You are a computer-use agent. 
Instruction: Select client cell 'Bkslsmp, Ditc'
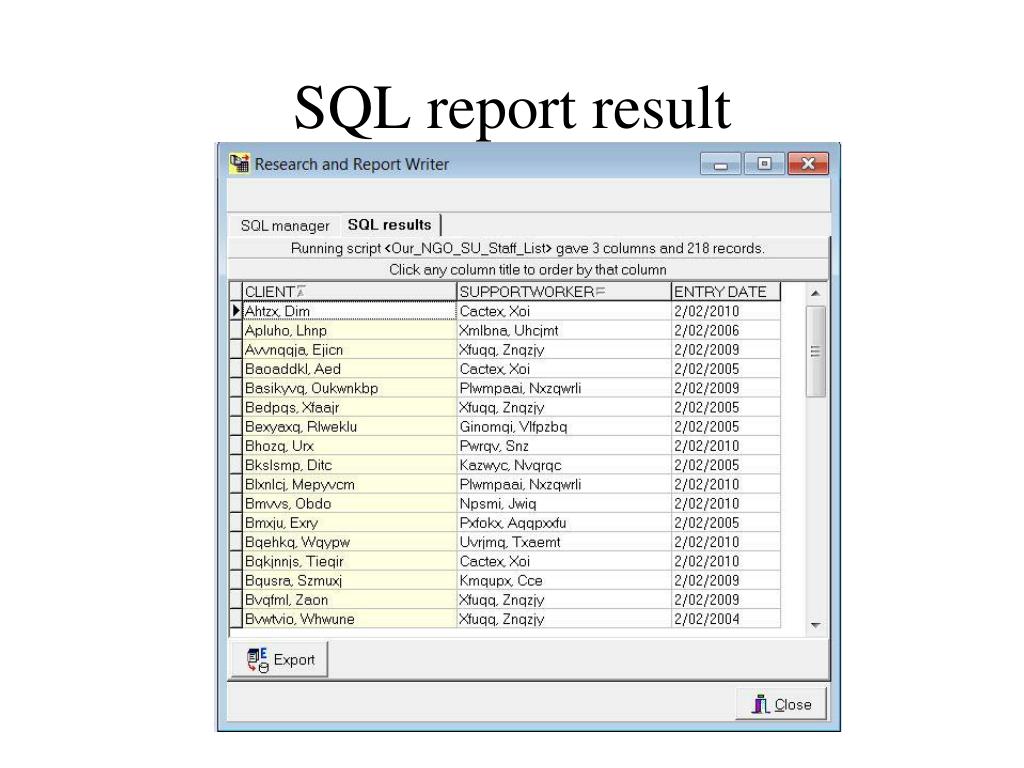[x=349, y=465]
